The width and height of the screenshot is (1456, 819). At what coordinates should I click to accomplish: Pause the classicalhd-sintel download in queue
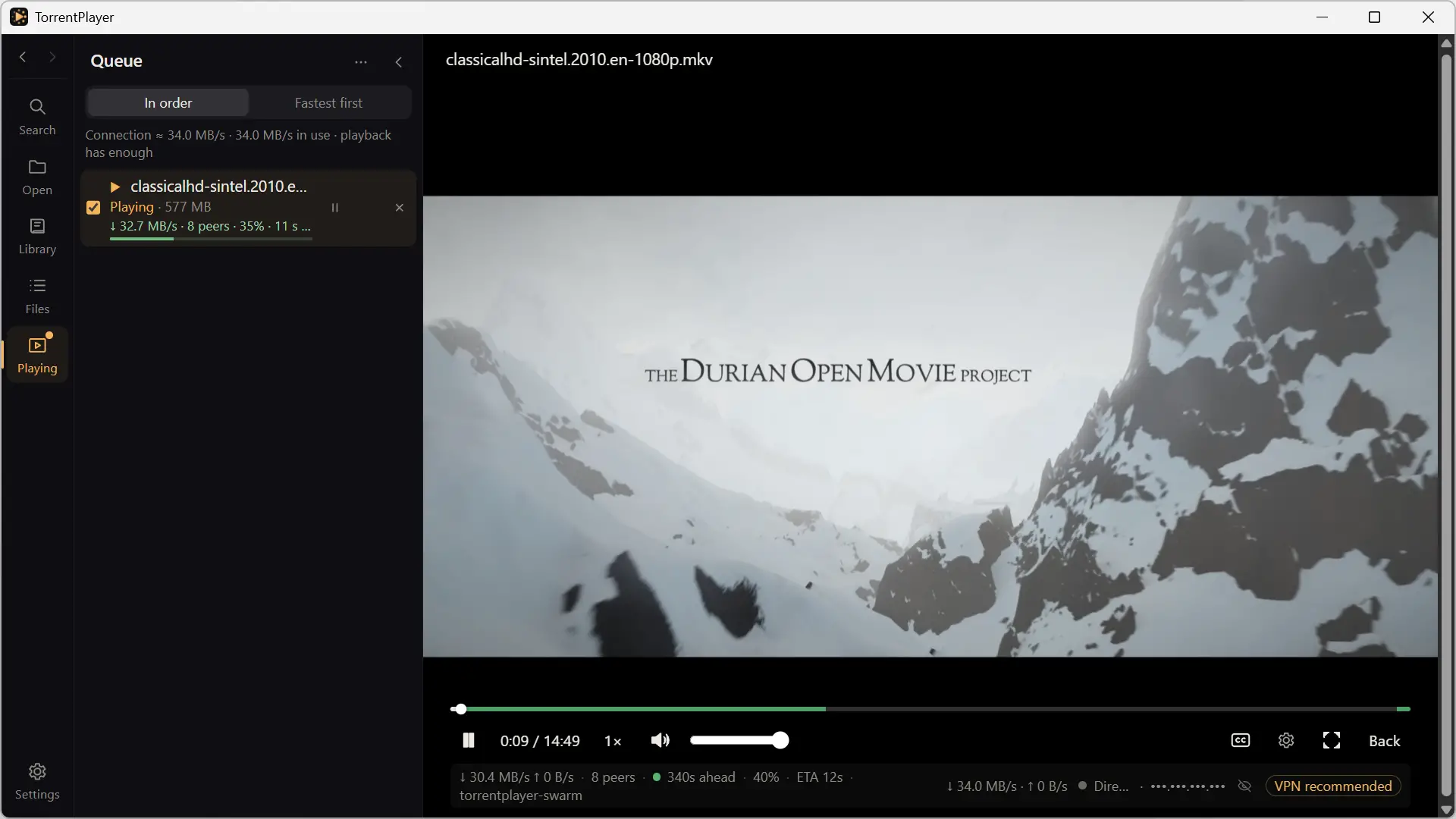(334, 207)
